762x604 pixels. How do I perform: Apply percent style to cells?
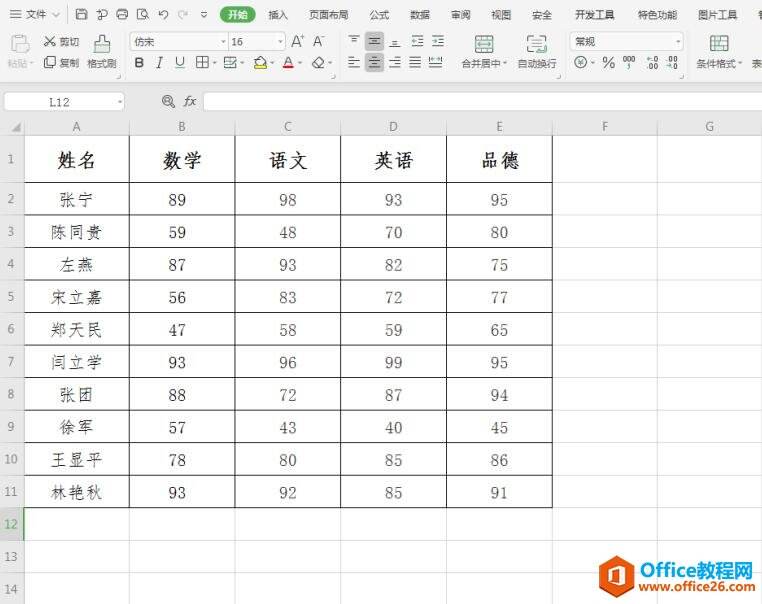pos(608,62)
